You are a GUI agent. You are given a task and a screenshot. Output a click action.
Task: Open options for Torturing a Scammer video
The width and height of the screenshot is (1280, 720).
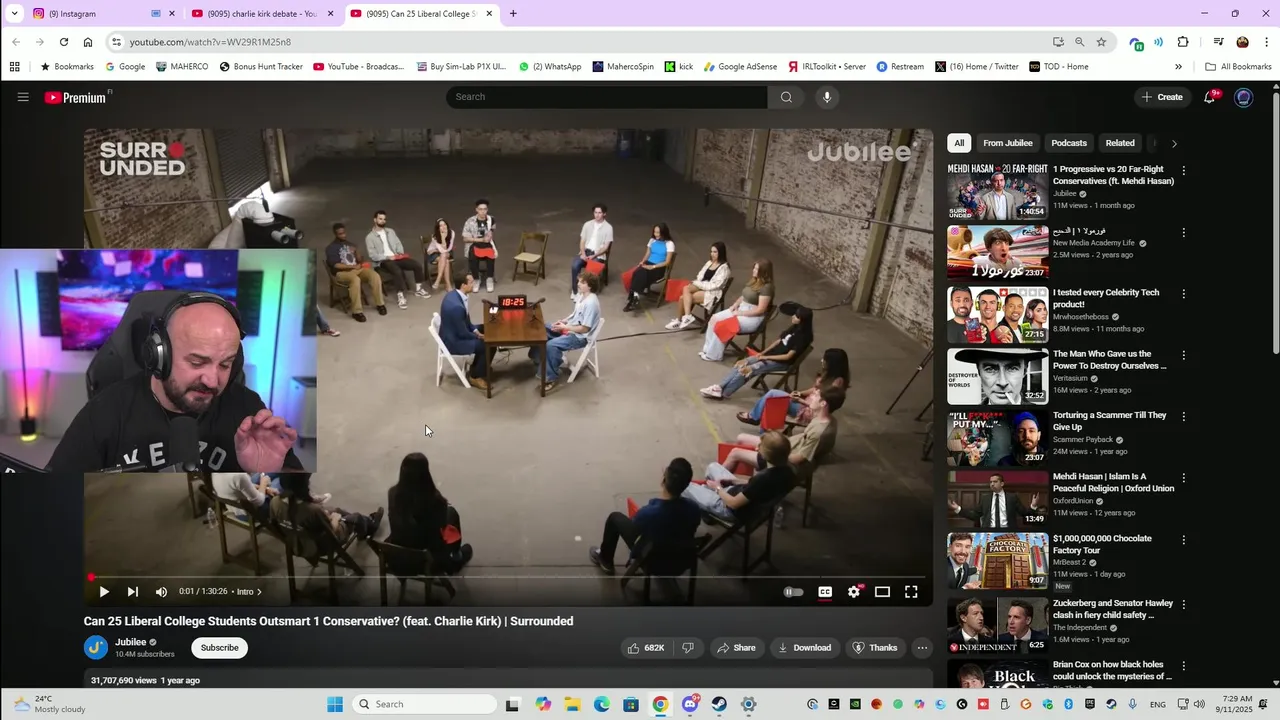coord(1184,416)
